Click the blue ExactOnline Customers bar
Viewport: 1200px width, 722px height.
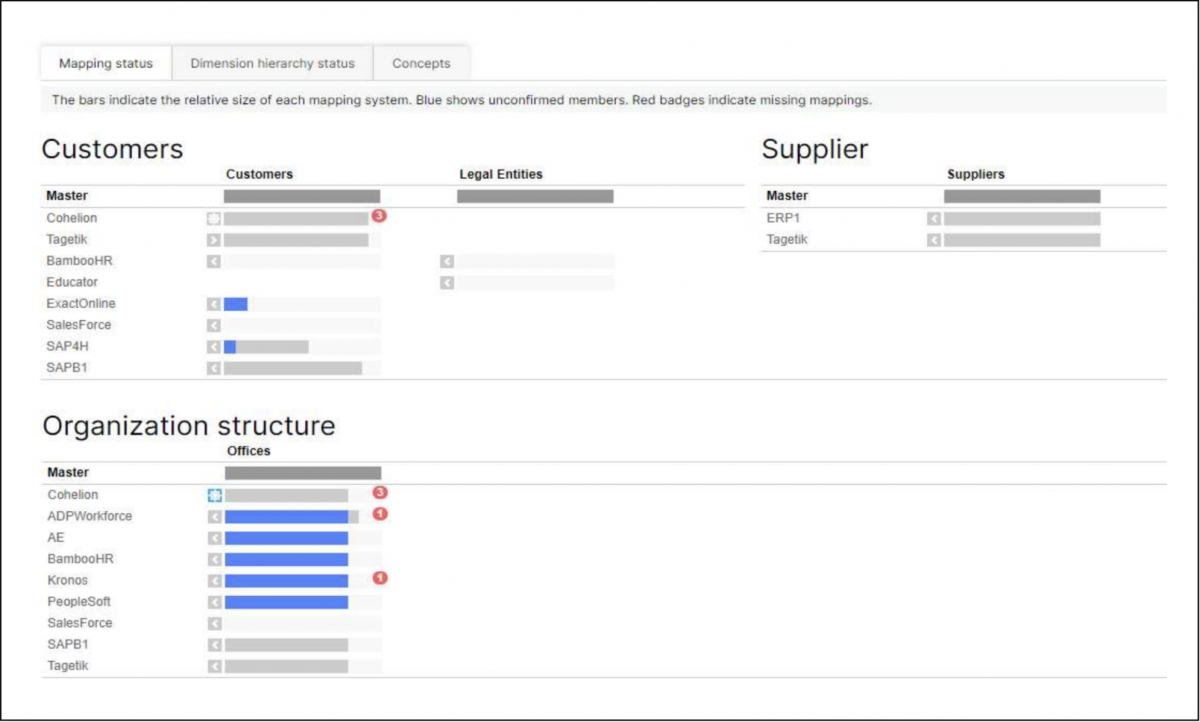[x=236, y=304]
